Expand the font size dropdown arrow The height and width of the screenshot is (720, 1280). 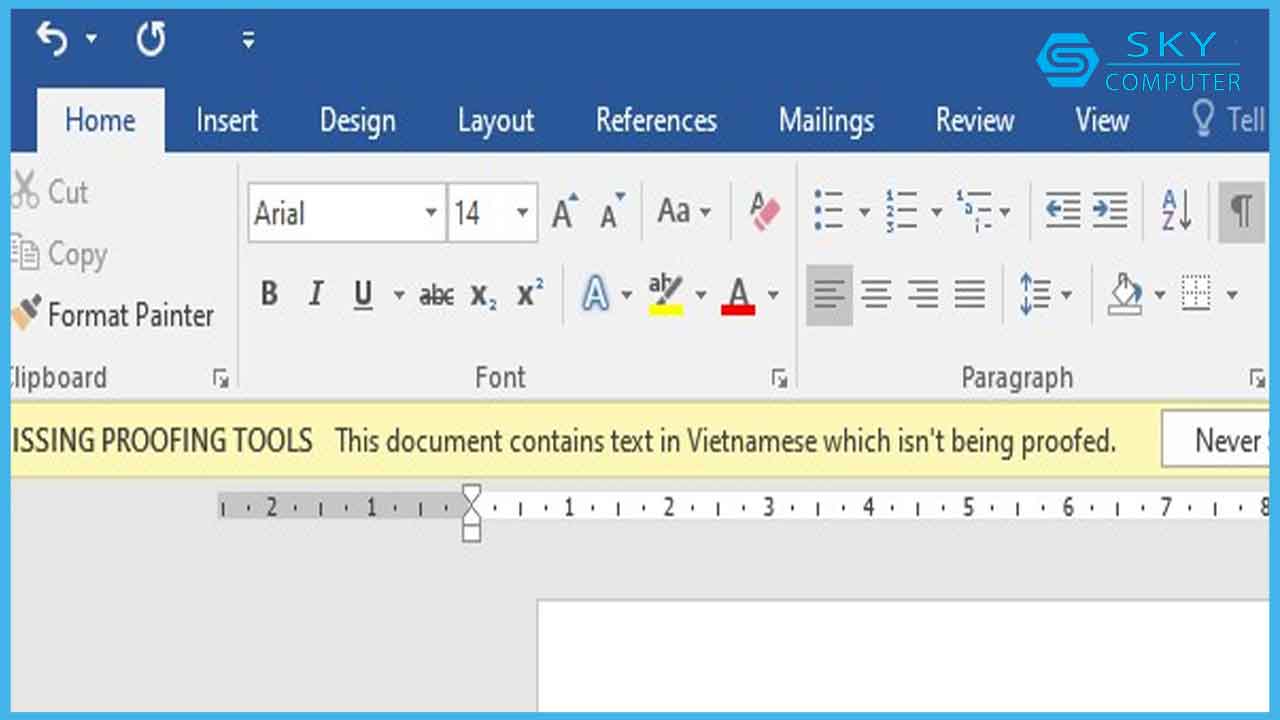(x=523, y=213)
